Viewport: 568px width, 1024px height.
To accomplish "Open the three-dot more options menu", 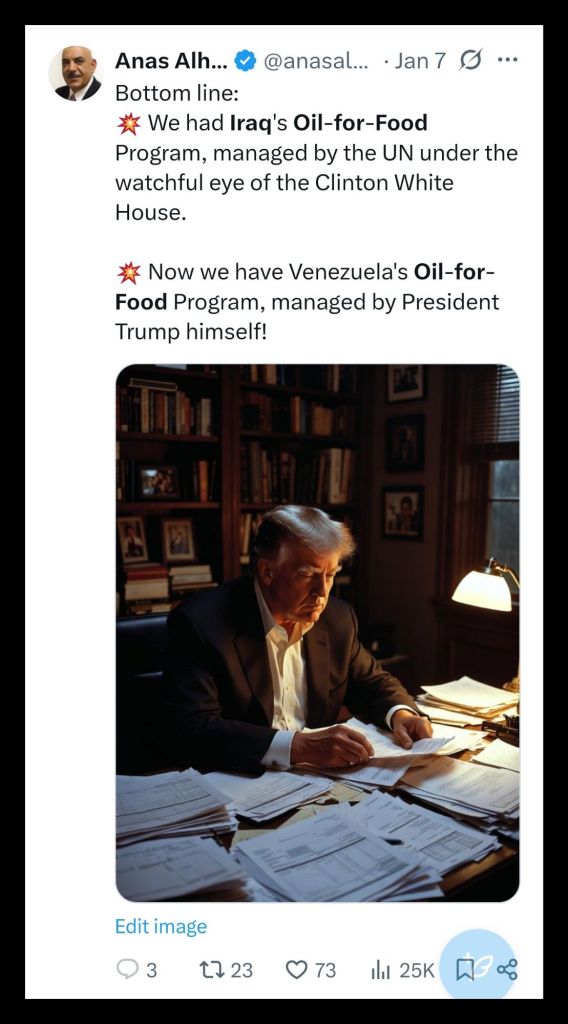I will (507, 59).
